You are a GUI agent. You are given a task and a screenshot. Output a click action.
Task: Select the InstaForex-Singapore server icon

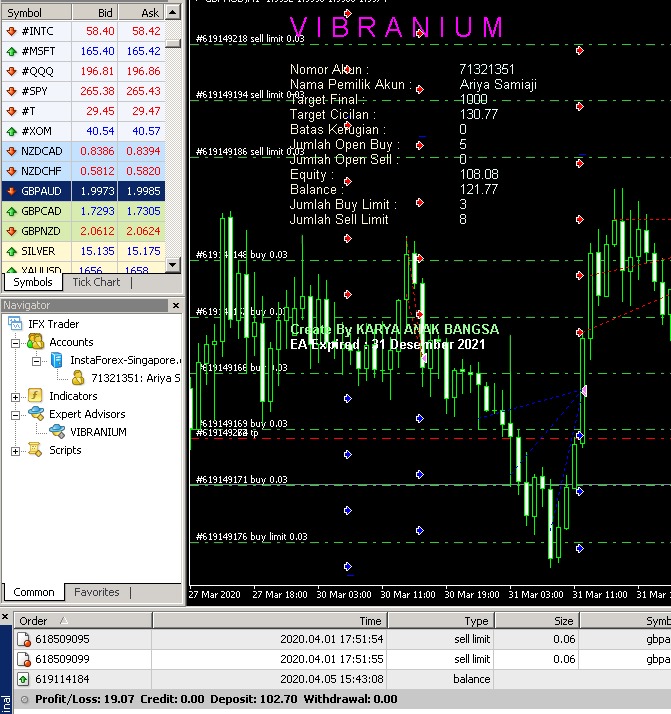point(57,360)
